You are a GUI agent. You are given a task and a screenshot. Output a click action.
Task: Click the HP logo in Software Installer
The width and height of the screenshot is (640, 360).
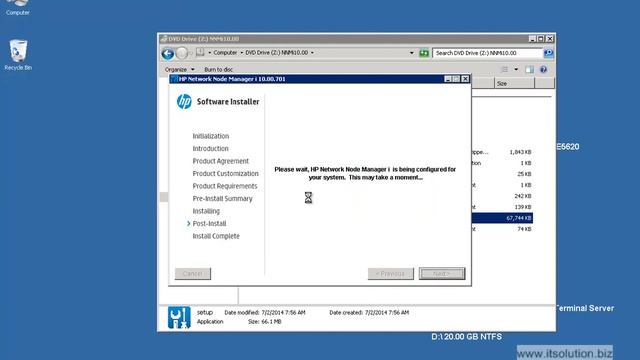pyautogui.click(x=184, y=101)
